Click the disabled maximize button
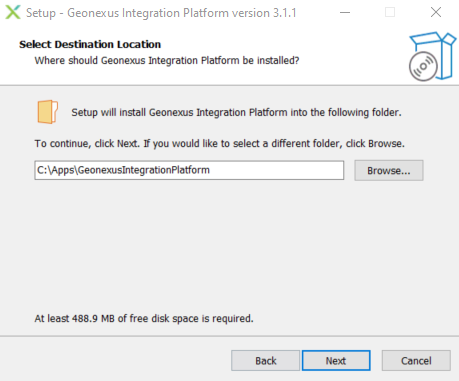 tap(390, 13)
